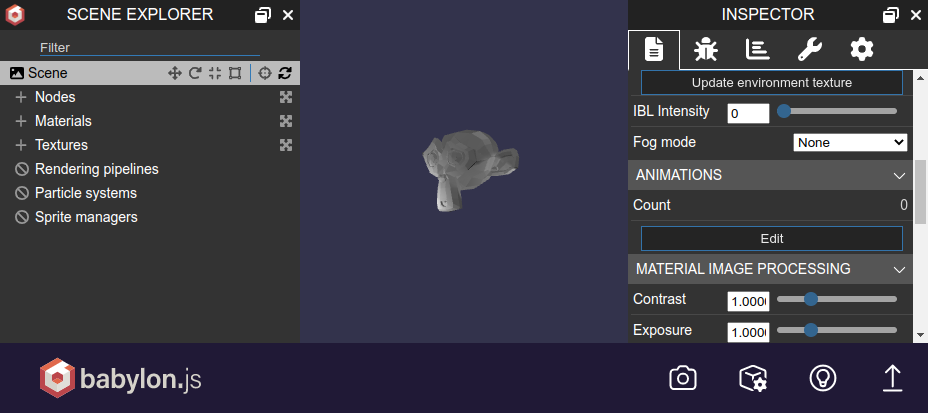The width and height of the screenshot is (928, 413).
Task: Collapse MATERIAL IMAGE PROCESSING section
Action: point(771,269)
